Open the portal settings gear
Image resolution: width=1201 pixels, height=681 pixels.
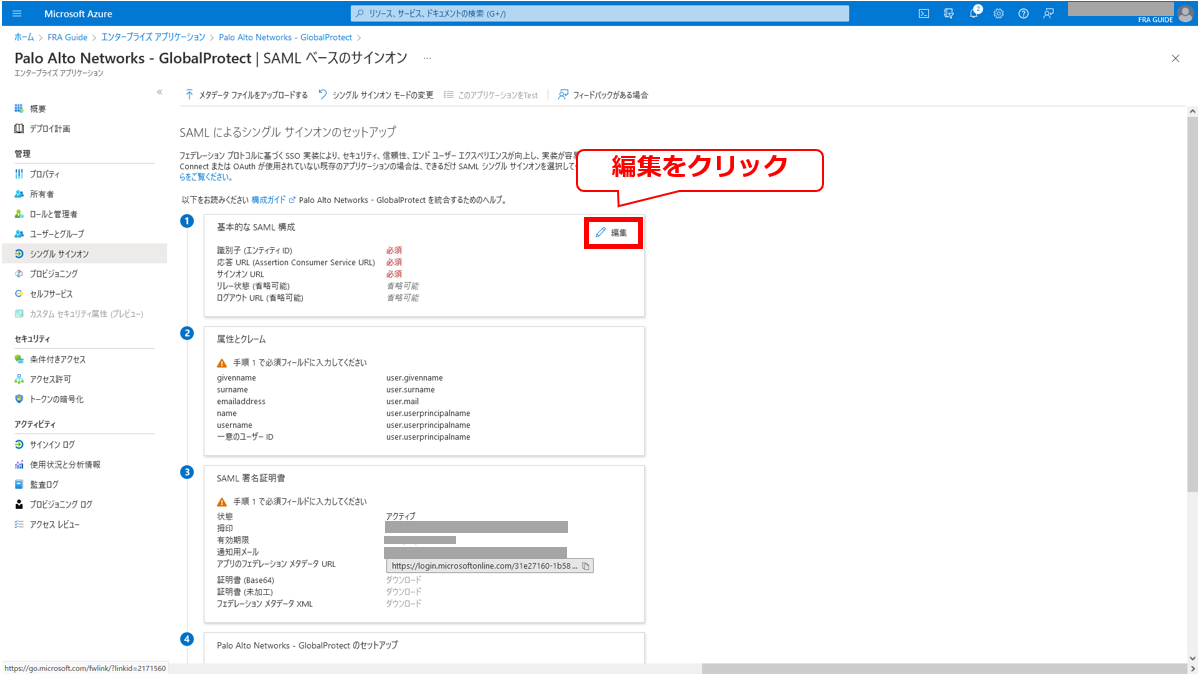coord(998,14)
